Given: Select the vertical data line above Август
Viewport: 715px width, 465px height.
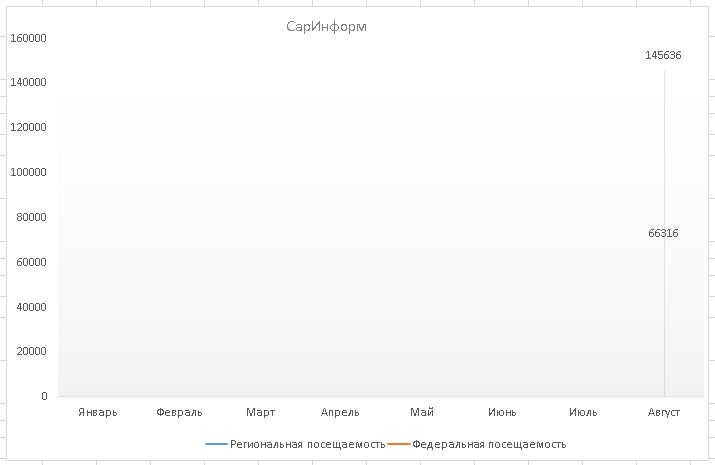Looking at the screenshot, I should tap(664, 233).
